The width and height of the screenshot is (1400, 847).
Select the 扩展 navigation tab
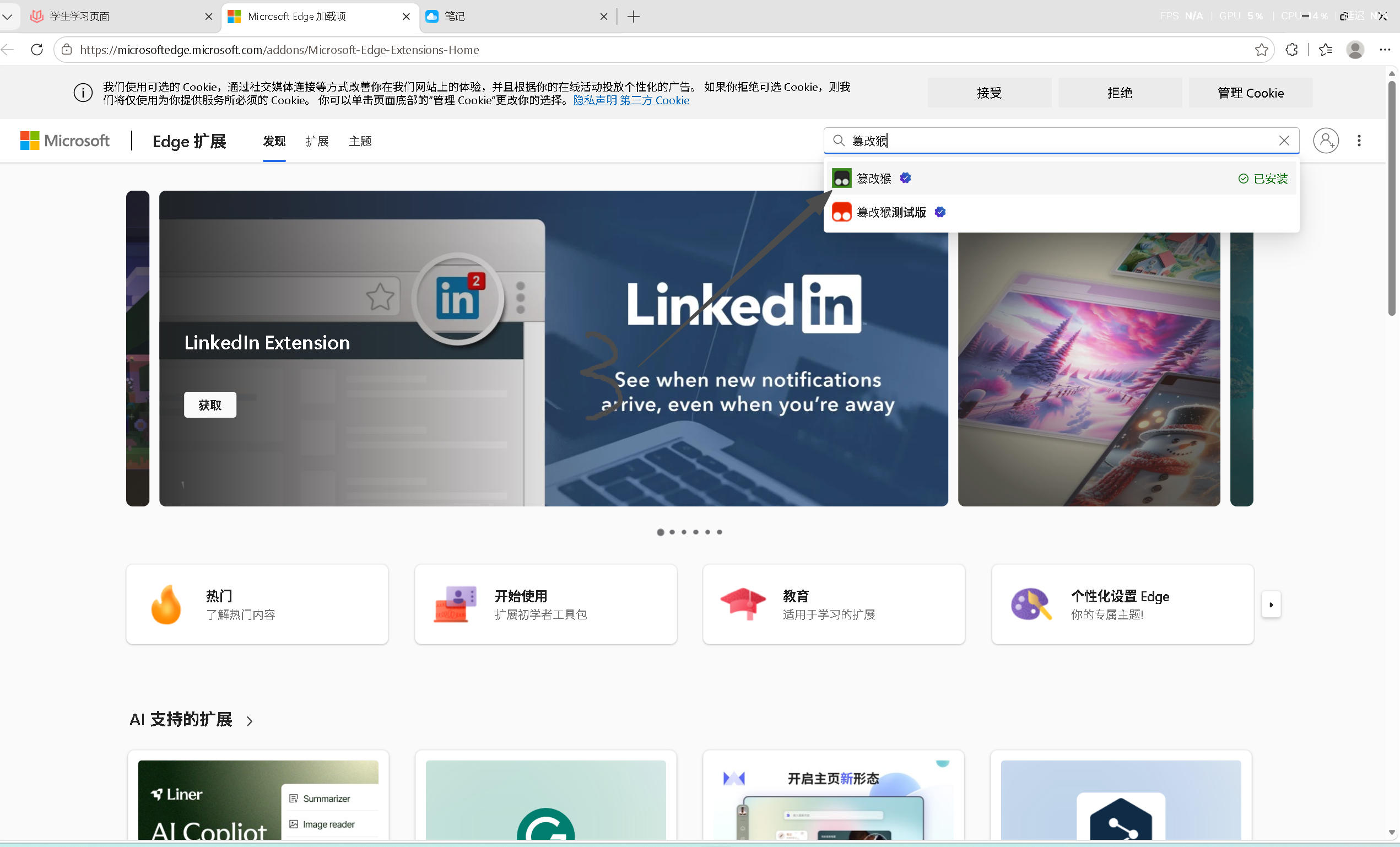coord(317,141)
